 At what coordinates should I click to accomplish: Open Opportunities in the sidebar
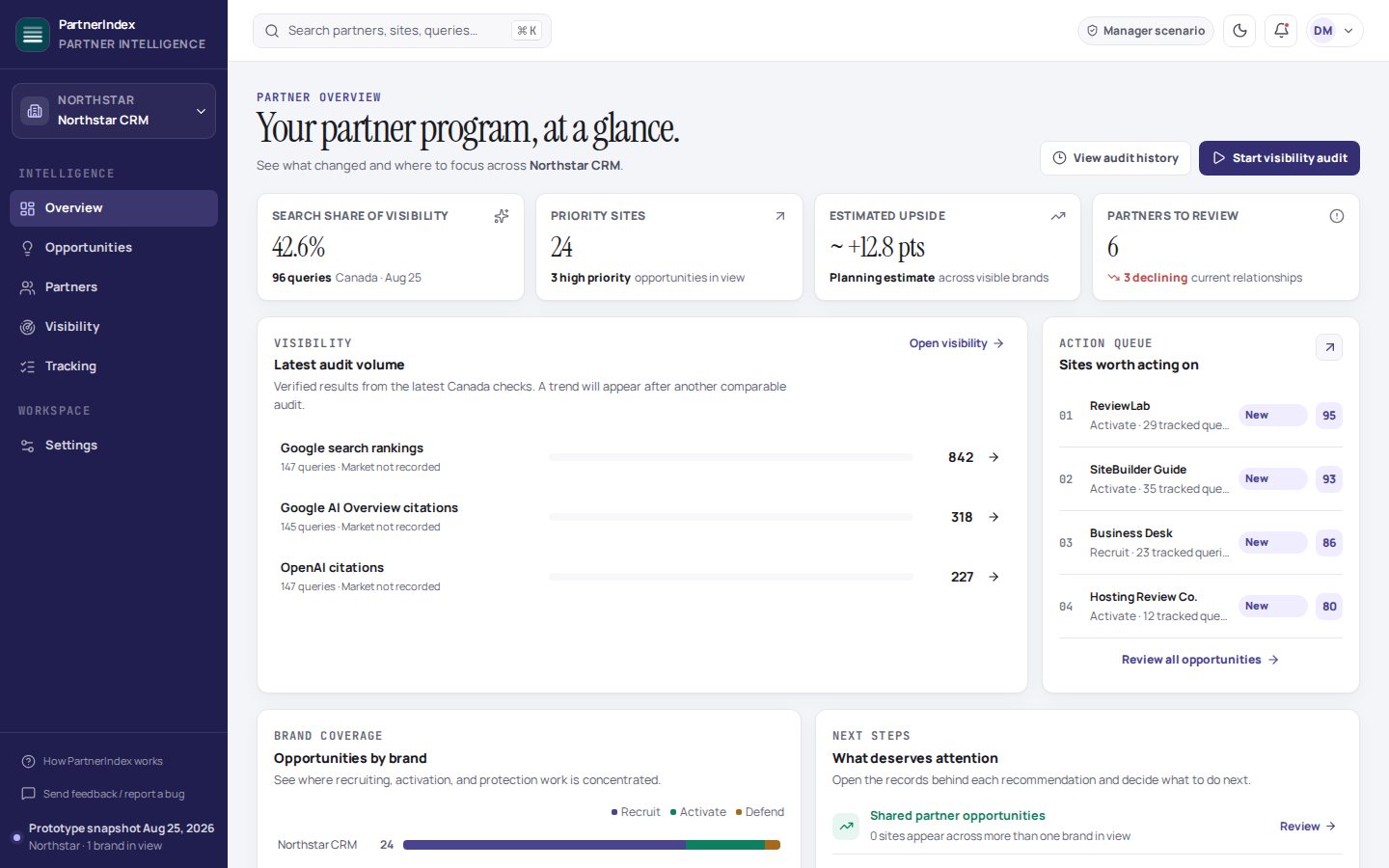pos(114,248)
